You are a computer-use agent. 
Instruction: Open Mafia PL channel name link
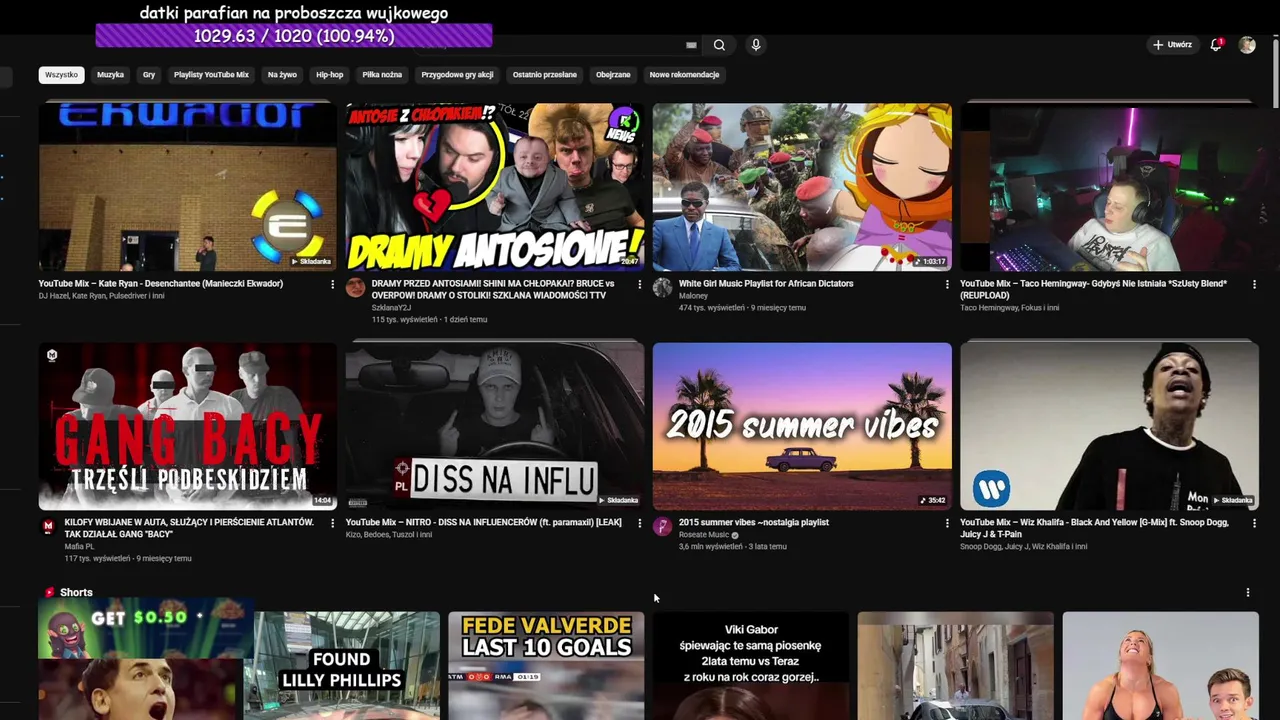coord(79,547)
